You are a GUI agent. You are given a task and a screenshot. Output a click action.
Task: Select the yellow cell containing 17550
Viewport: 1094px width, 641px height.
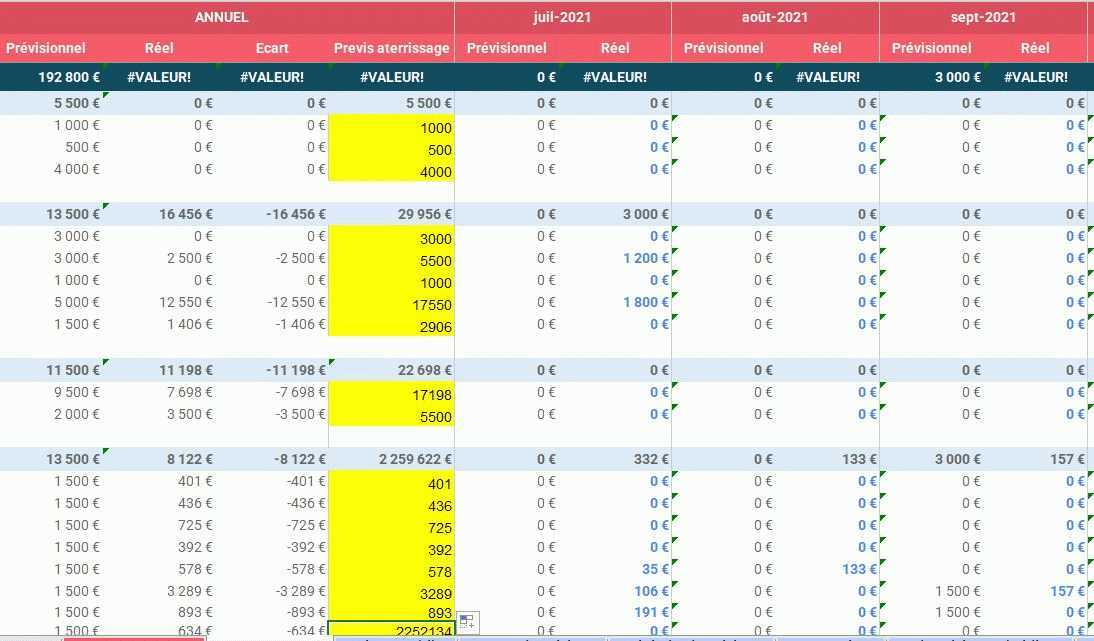click(x=391, y=304)
